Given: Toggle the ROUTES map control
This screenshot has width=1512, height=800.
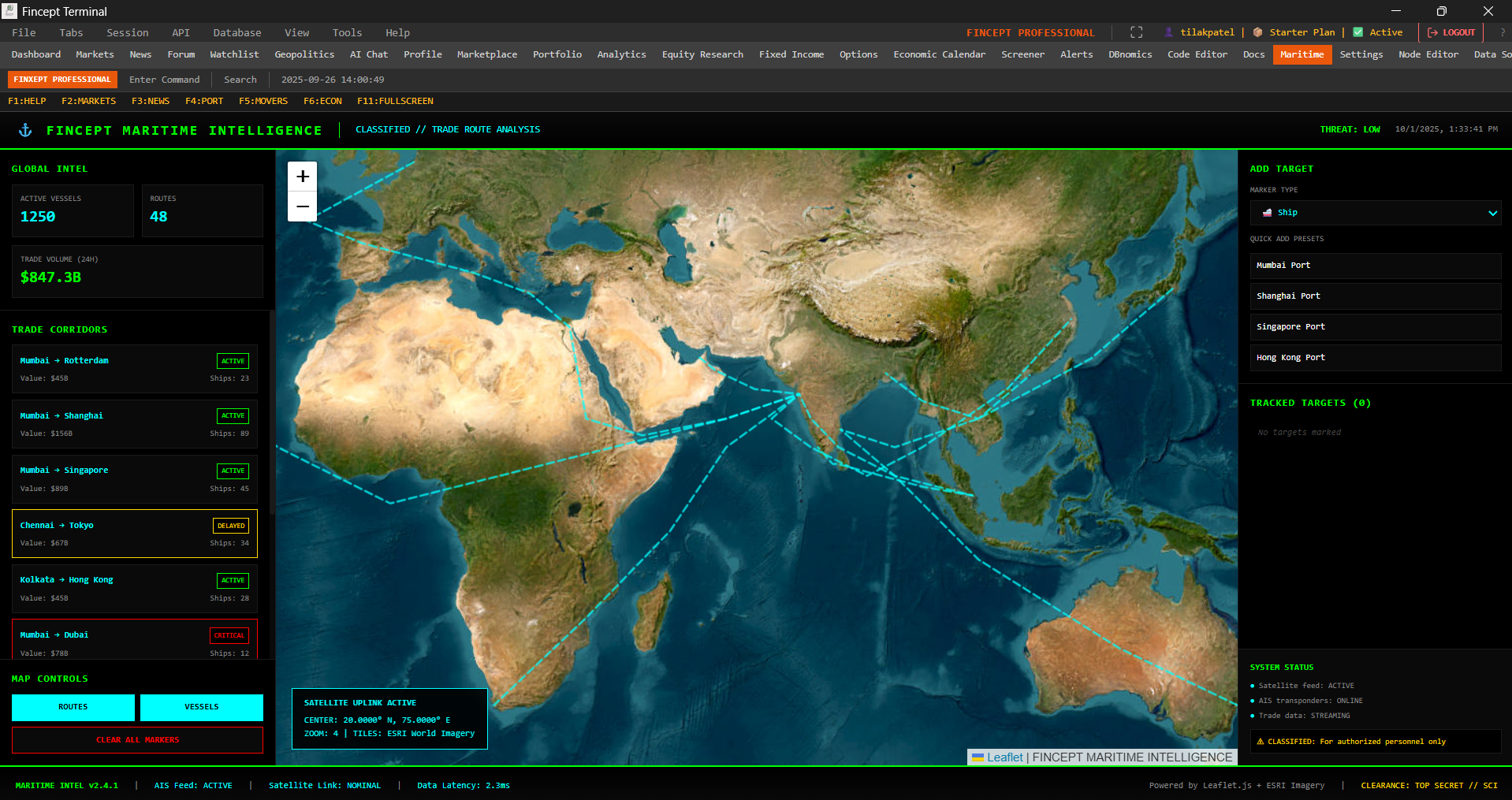Looking at the screenshot, I should 73,707.
